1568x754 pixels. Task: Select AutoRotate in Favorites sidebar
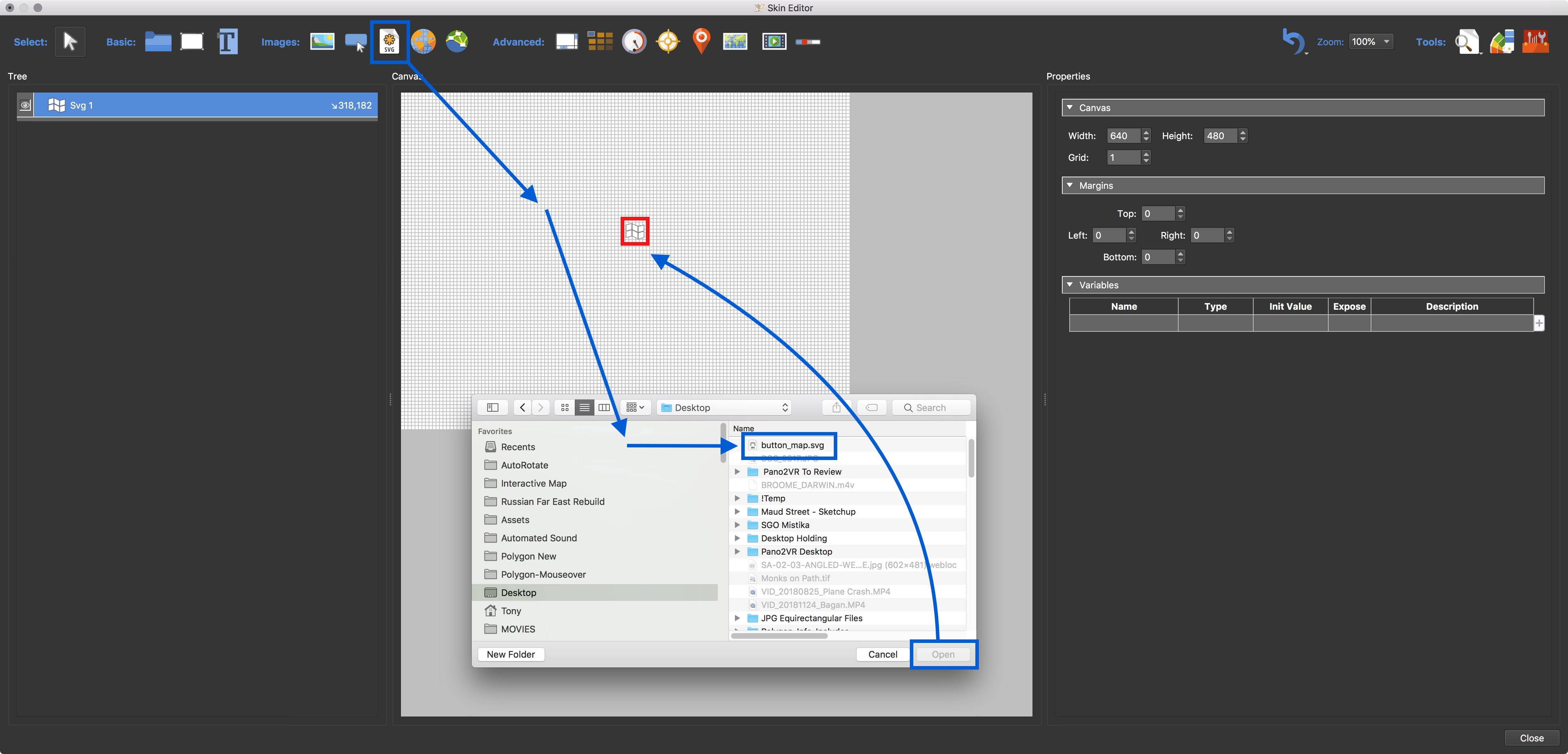[x=524, y=465]
